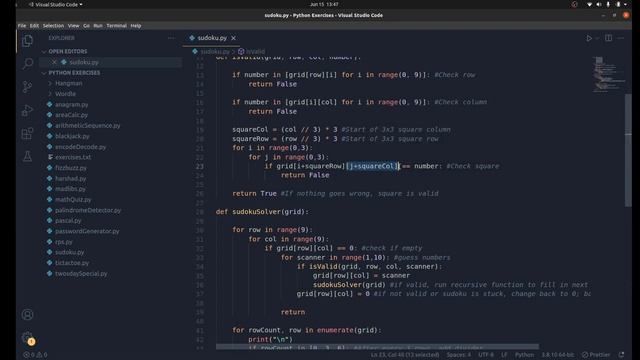Open harshad.py in the explorer

click(x=71, y=178)
